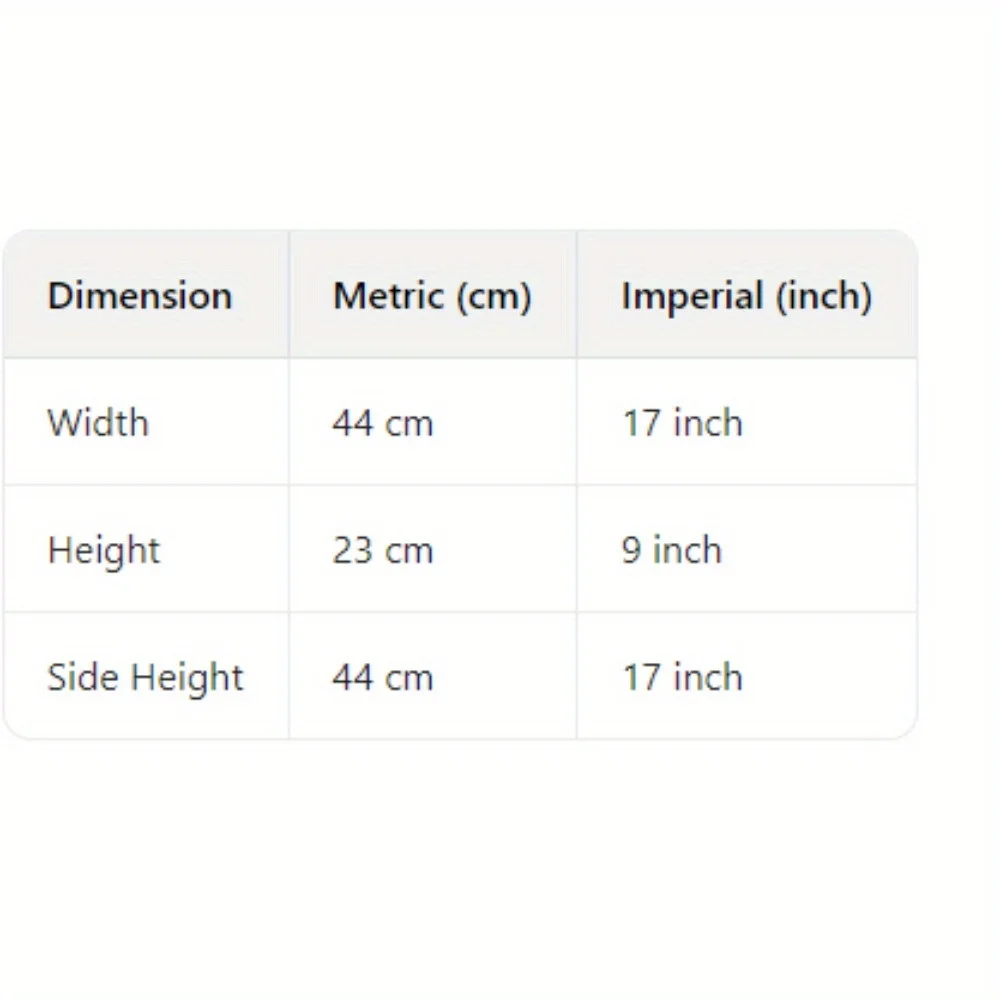Click the 9 inch value for Height
This screenshot has height=1000, width=1000.
pos(671,550)
